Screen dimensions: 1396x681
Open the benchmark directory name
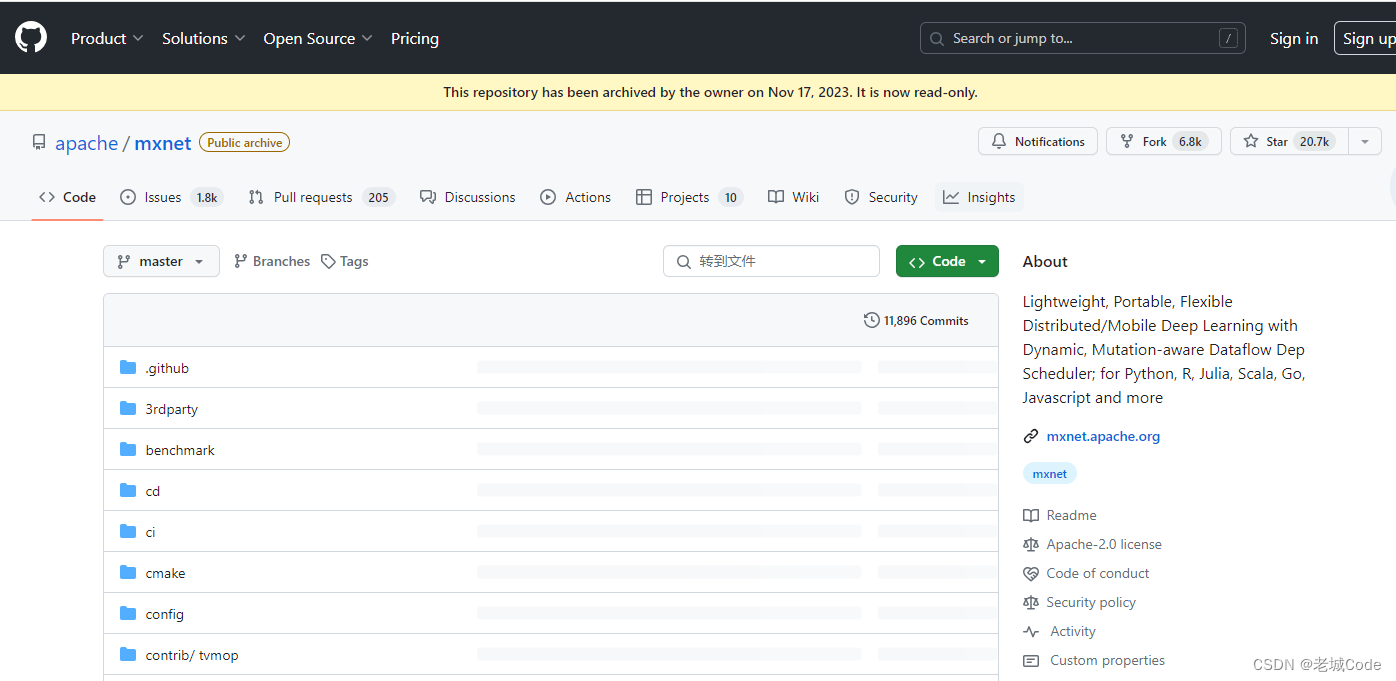[180, 450]
